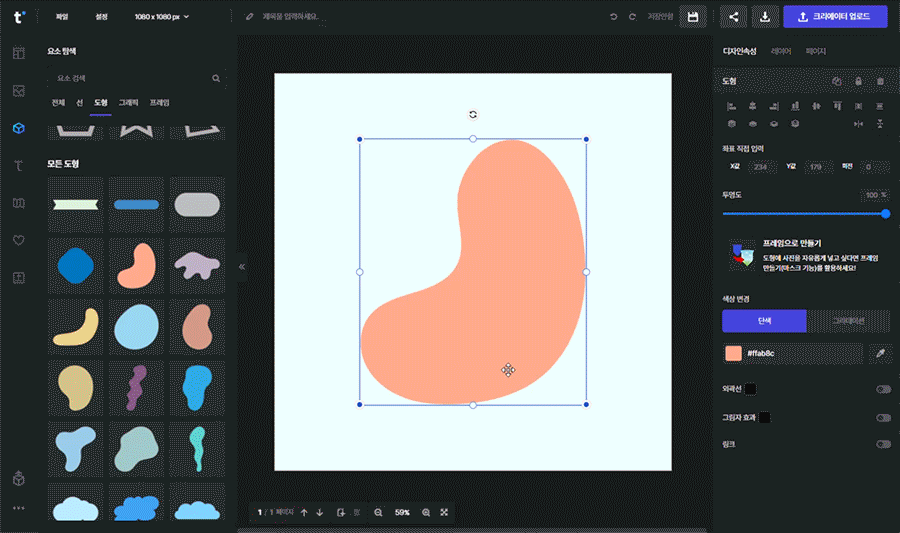This screenshot has height=533, width=900.
Task: Click the download icon button
Action: 764,17
